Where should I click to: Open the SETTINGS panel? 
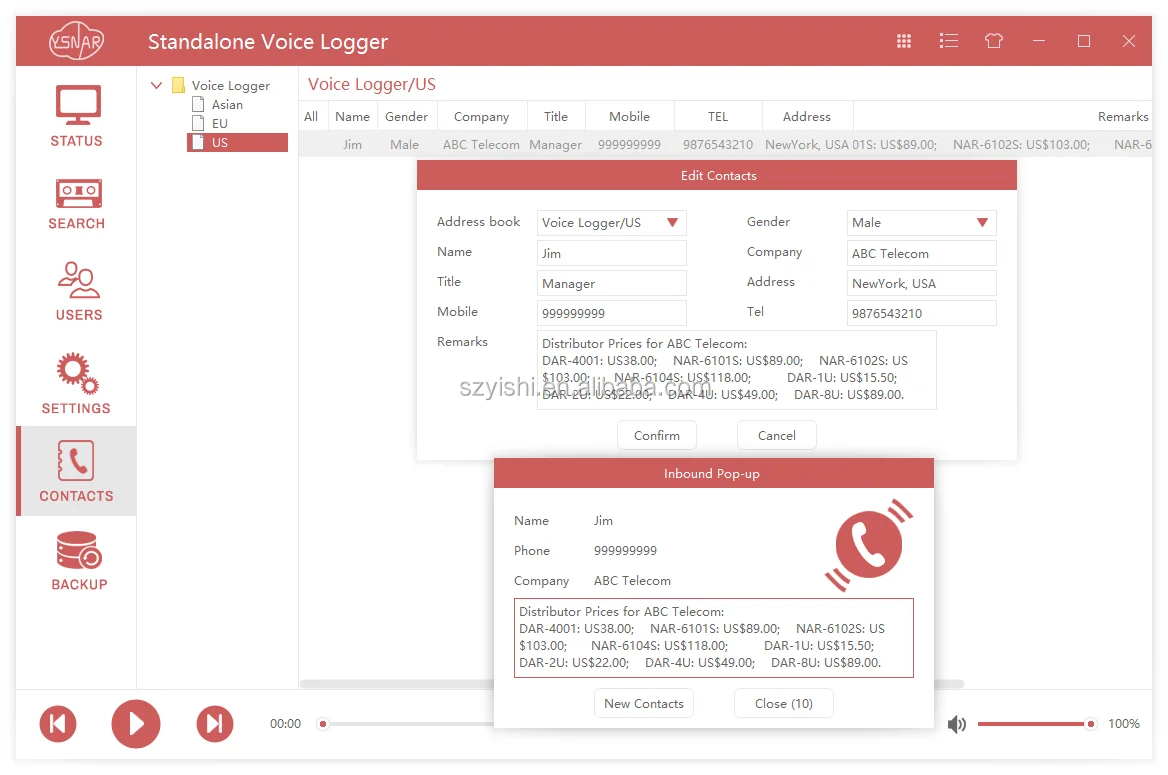76,382
